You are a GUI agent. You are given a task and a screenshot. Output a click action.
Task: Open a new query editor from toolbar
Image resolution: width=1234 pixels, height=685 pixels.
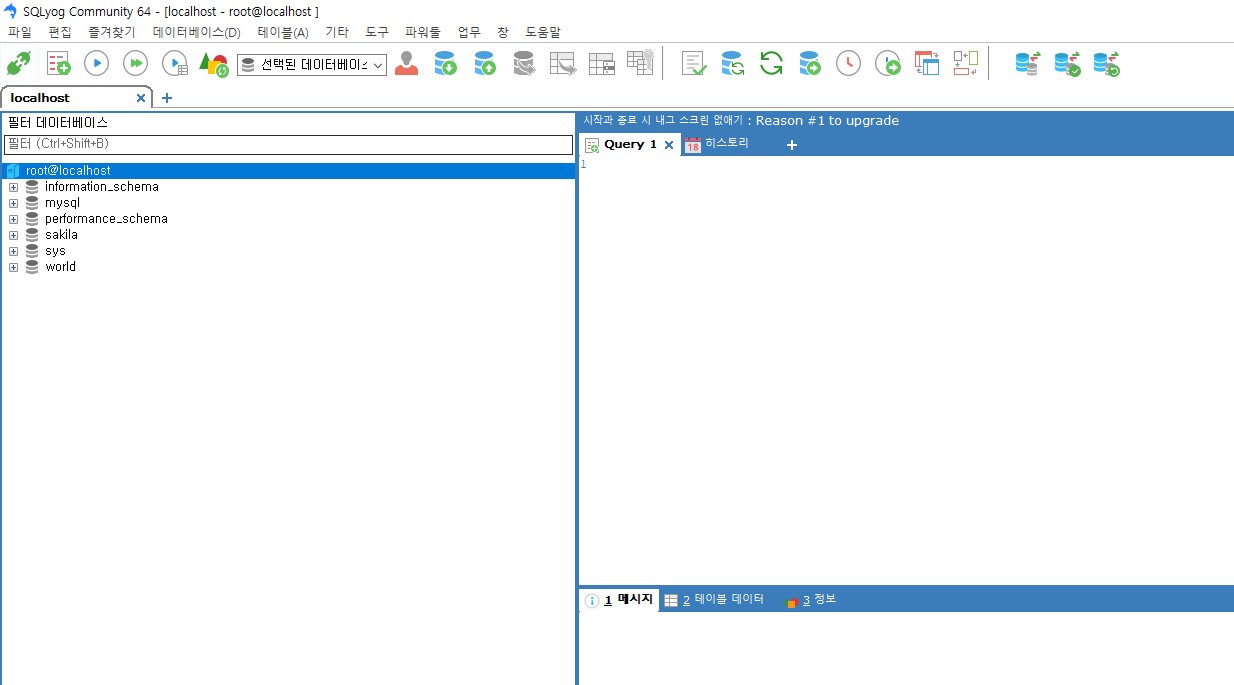(58, 64)
